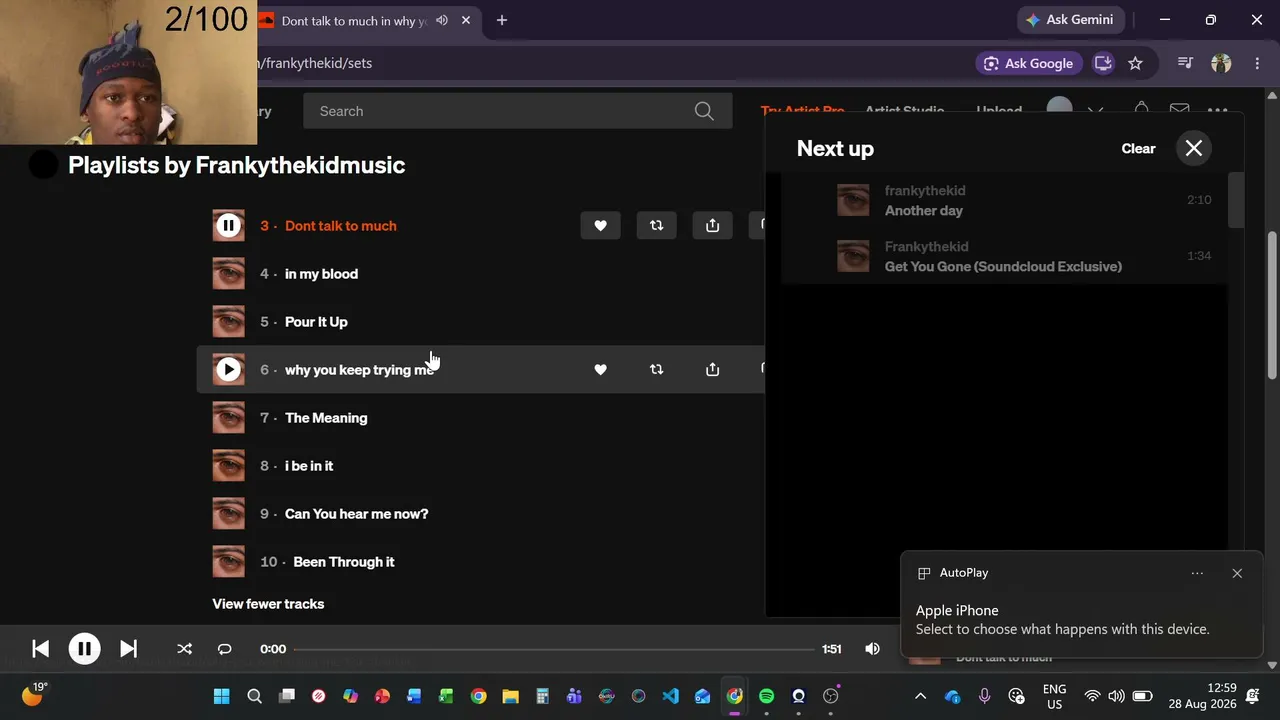Open the weather widget showing 19°
Image resolution: width=1280 pixels, height=720 pixels.
[x=34, y=694]
